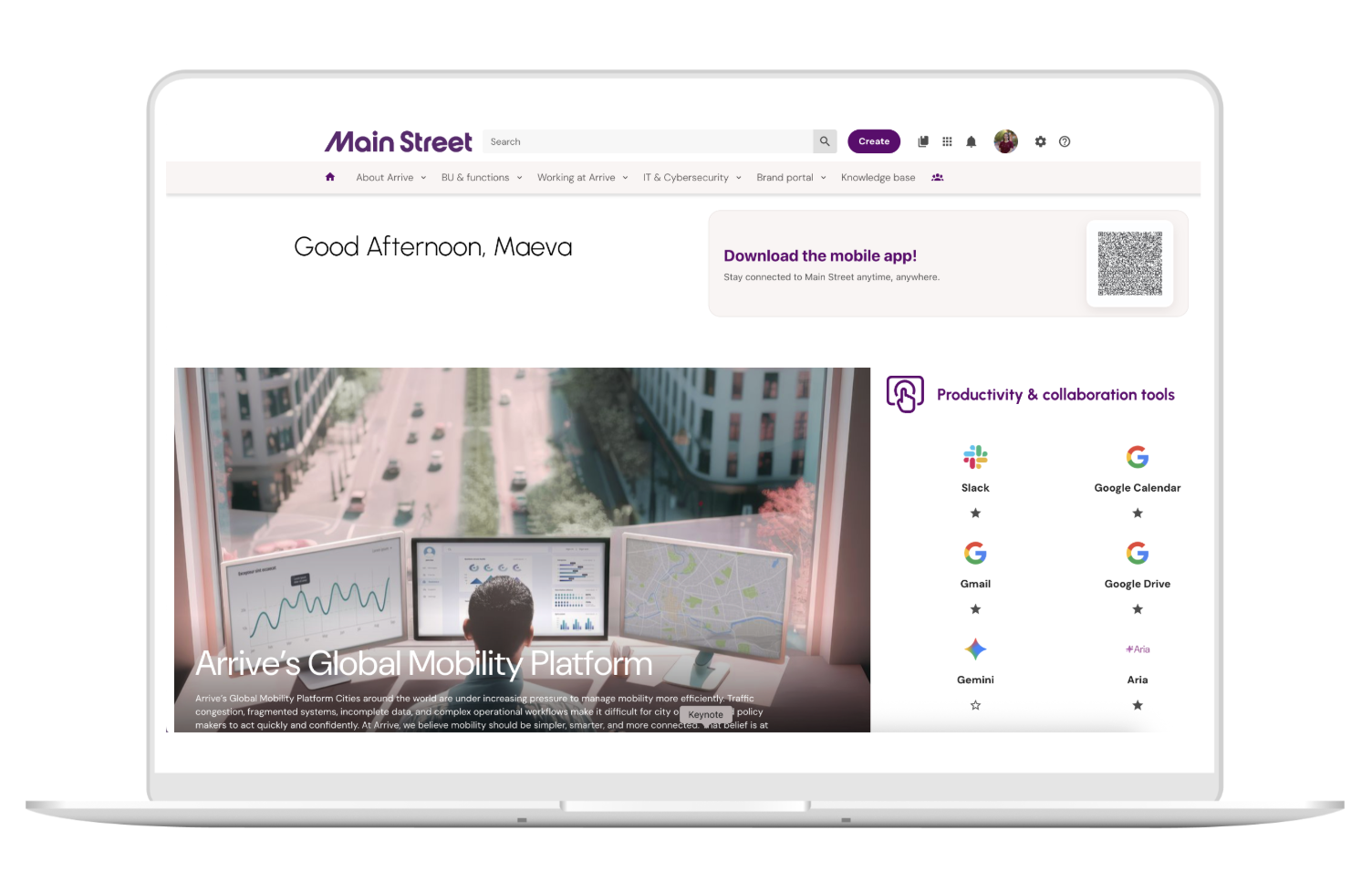Launch the Slack tool icon

pyautogui.click(x=975, y=457)
